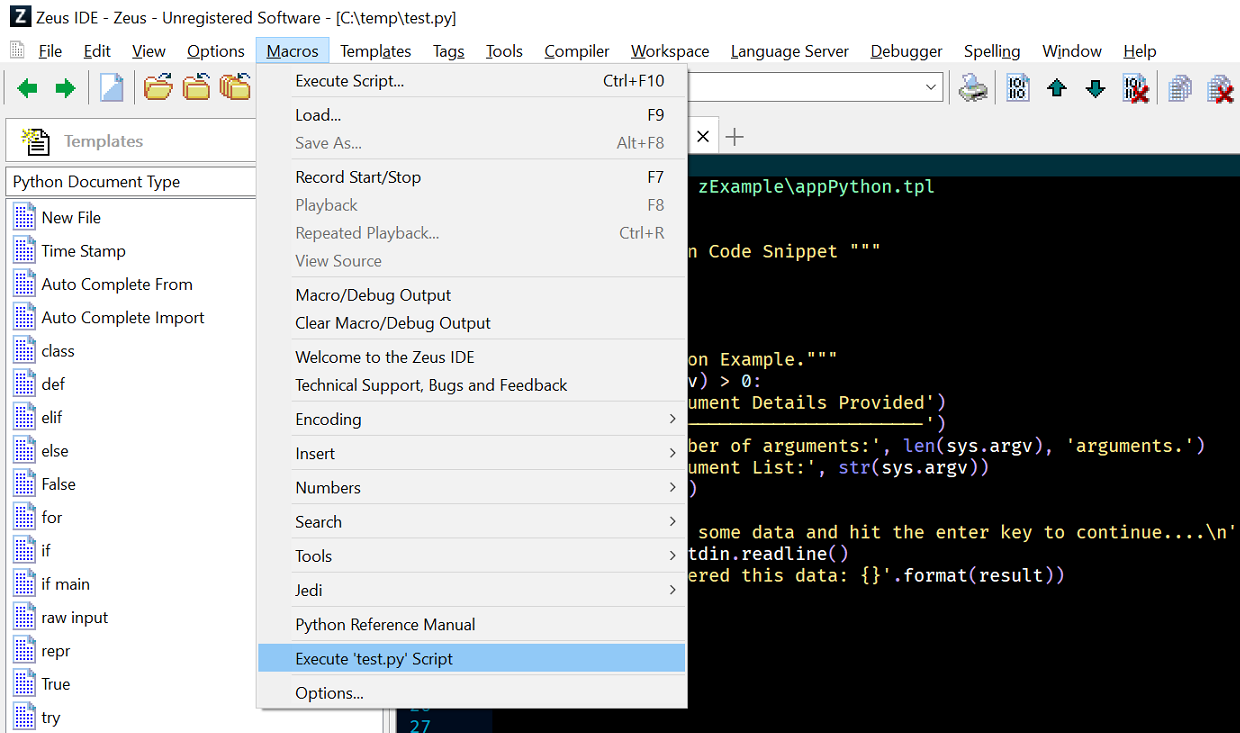Open the Edit menu
Screen dimensions: 1240x733
97,51
